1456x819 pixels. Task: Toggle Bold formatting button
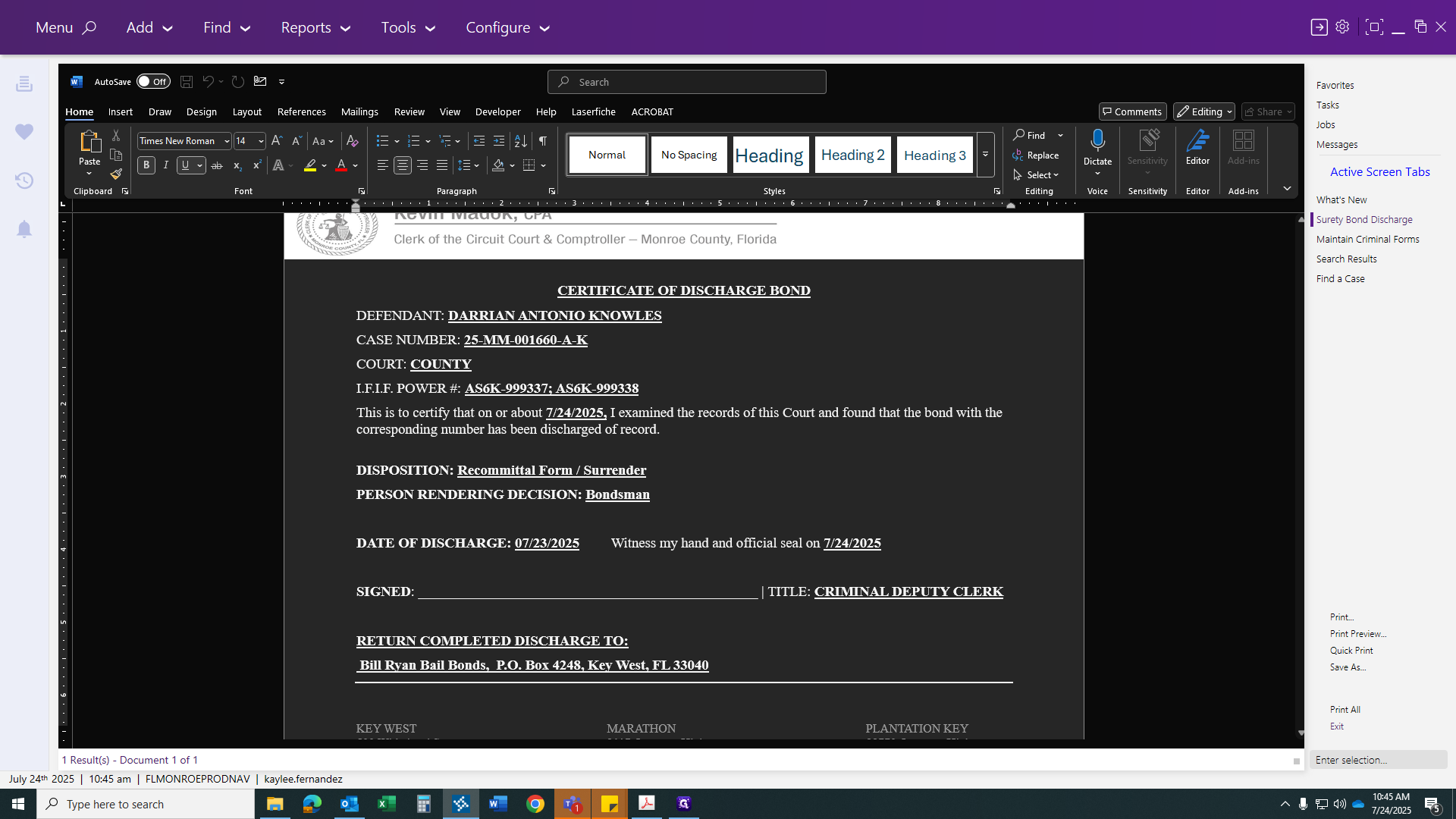click(x=146, y=165)
